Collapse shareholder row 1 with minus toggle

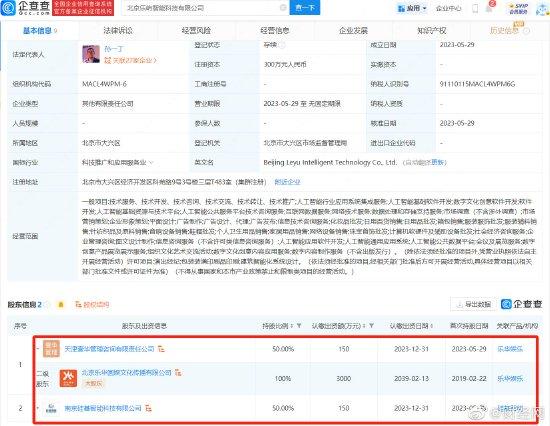38,348
